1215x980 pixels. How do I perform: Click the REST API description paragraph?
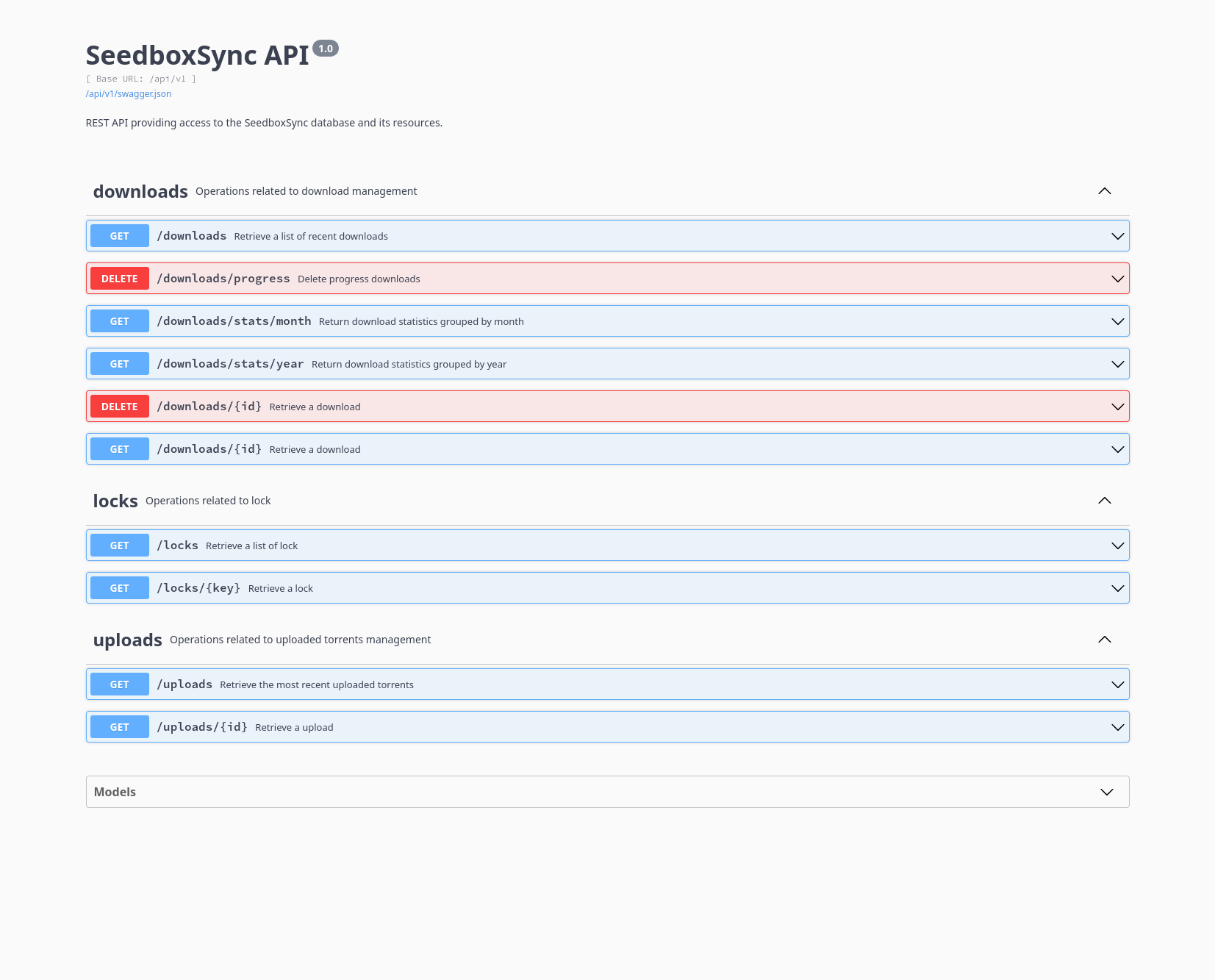pyautogui.click(x=264, y=123)
